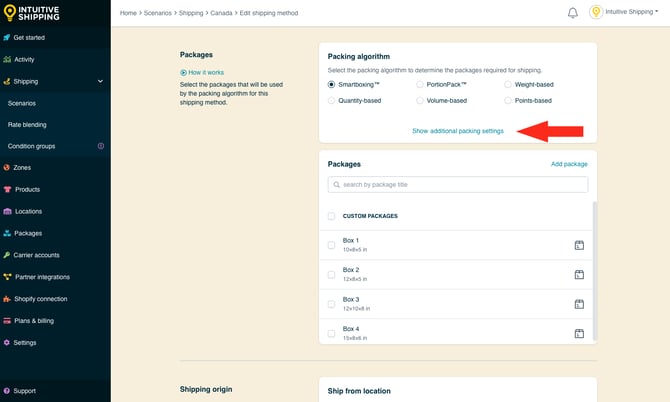Click the Intuitive Shipping logo
Screen dimensions: 670x402
tap(31, 13)
